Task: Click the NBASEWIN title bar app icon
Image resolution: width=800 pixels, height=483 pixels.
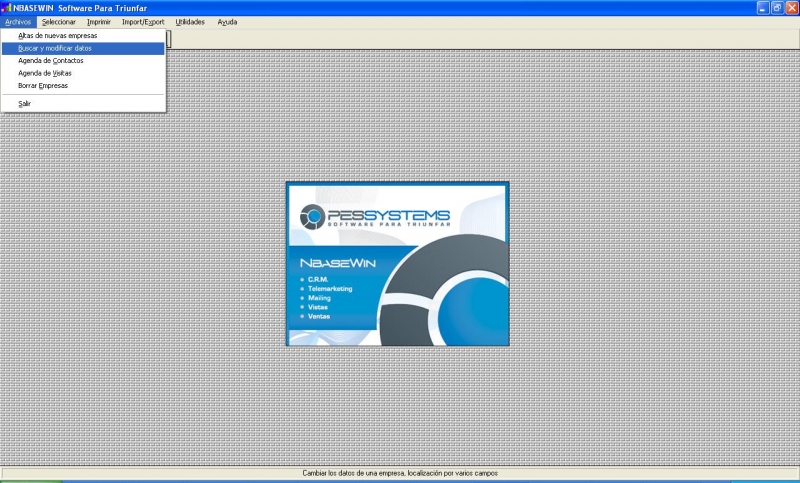Action: coord(6,8)
